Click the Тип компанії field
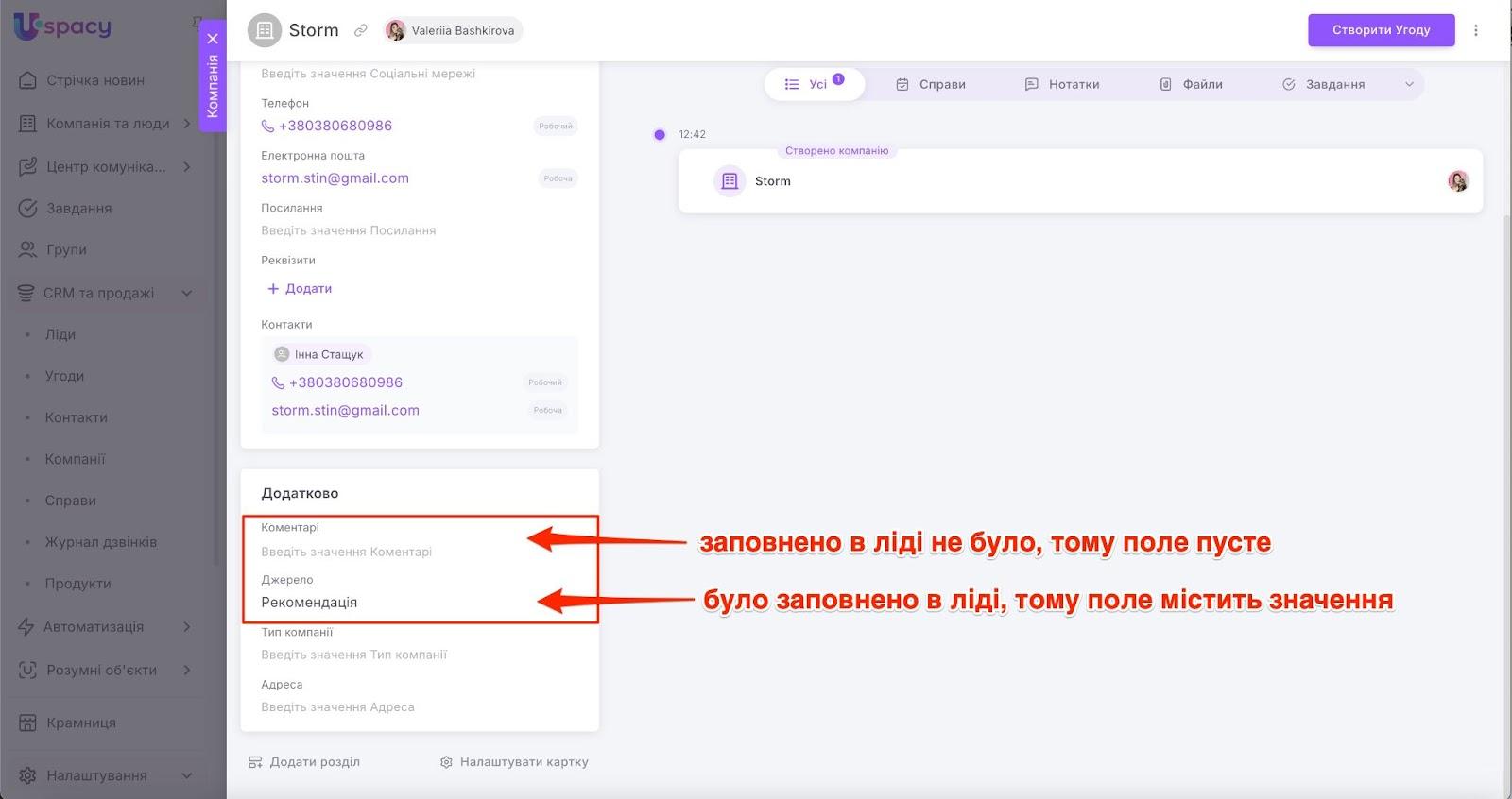This screenshot has width=1512, height=799. tap(419, 654)
